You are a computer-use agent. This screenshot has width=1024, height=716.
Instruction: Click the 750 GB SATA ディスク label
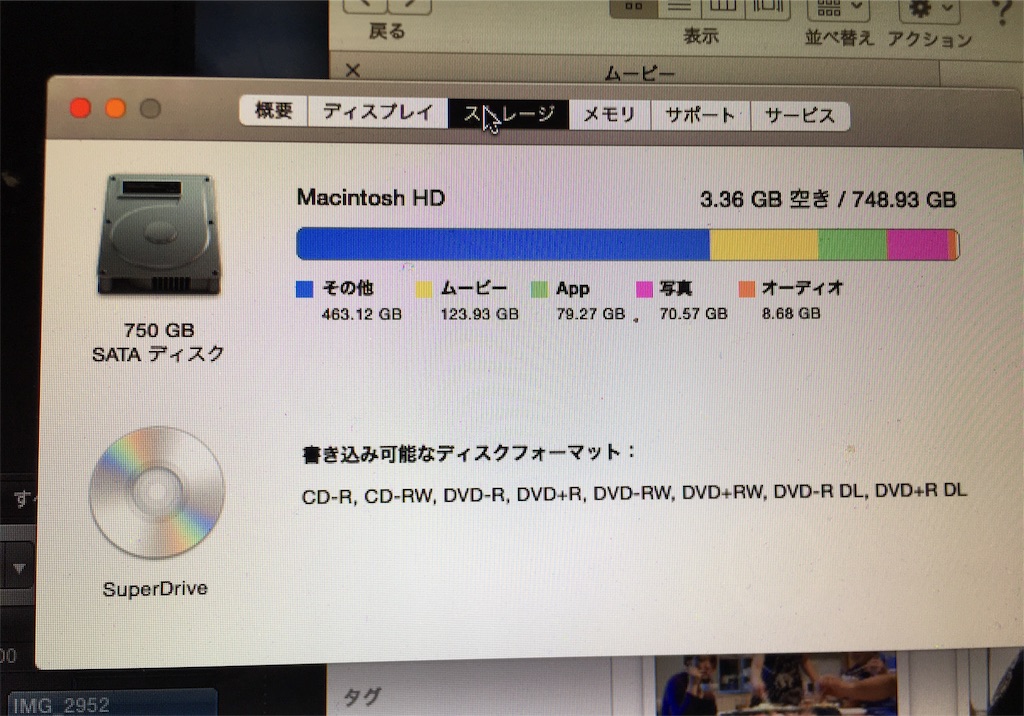(158, 342)
